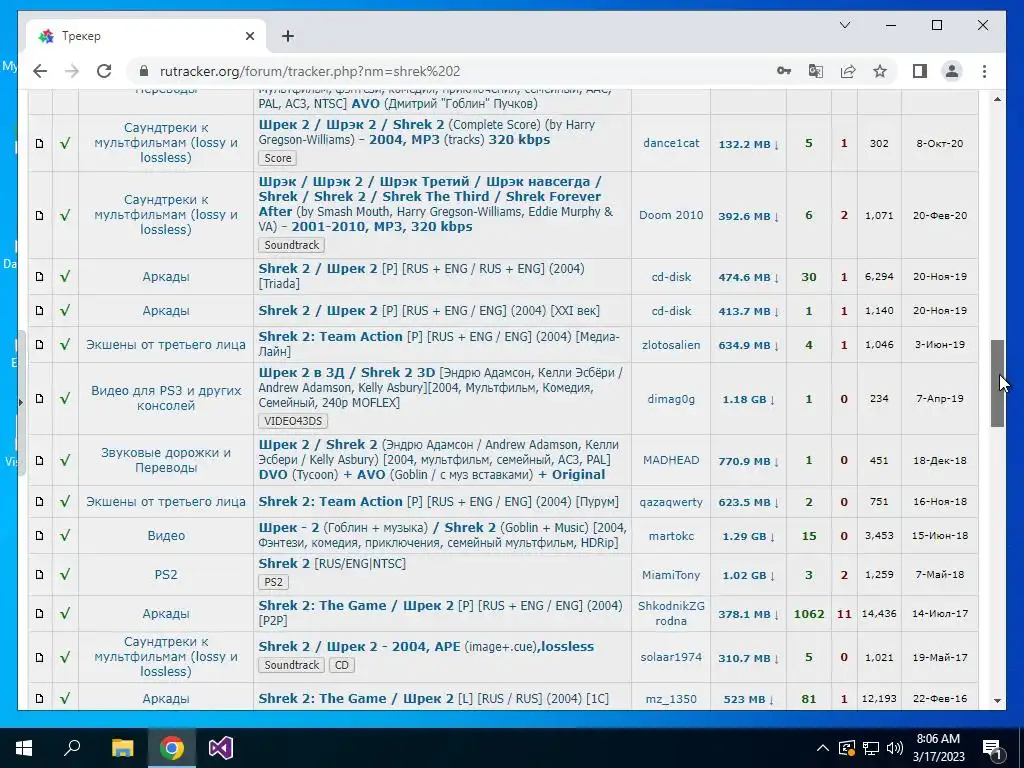Click the PS2 tag under the Shrek 2 NTSC topic

[x=273, y=582]
